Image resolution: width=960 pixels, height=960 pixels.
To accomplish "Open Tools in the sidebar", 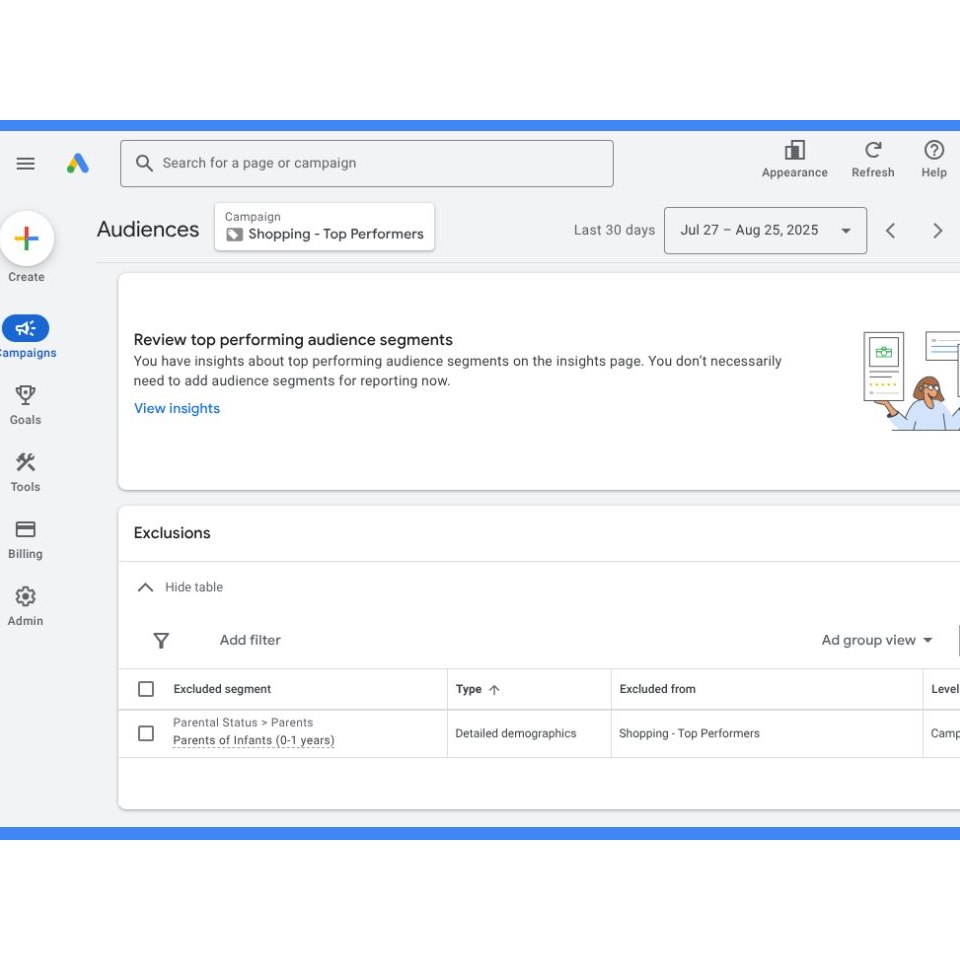I will [25, 473].
